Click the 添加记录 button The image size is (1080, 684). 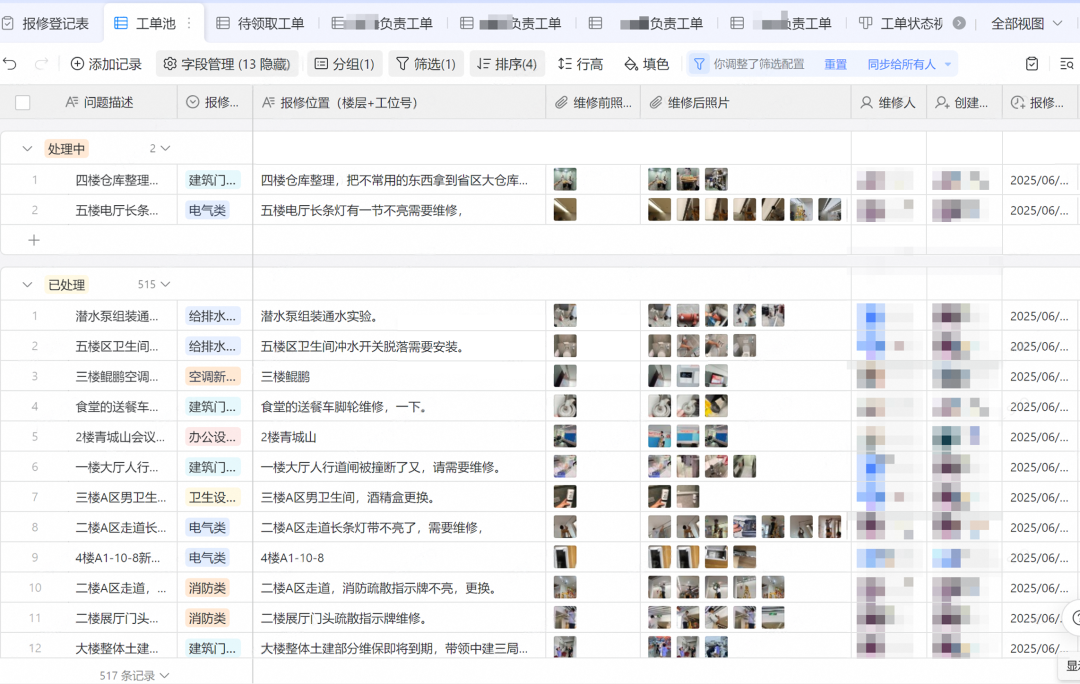(106, 64)
